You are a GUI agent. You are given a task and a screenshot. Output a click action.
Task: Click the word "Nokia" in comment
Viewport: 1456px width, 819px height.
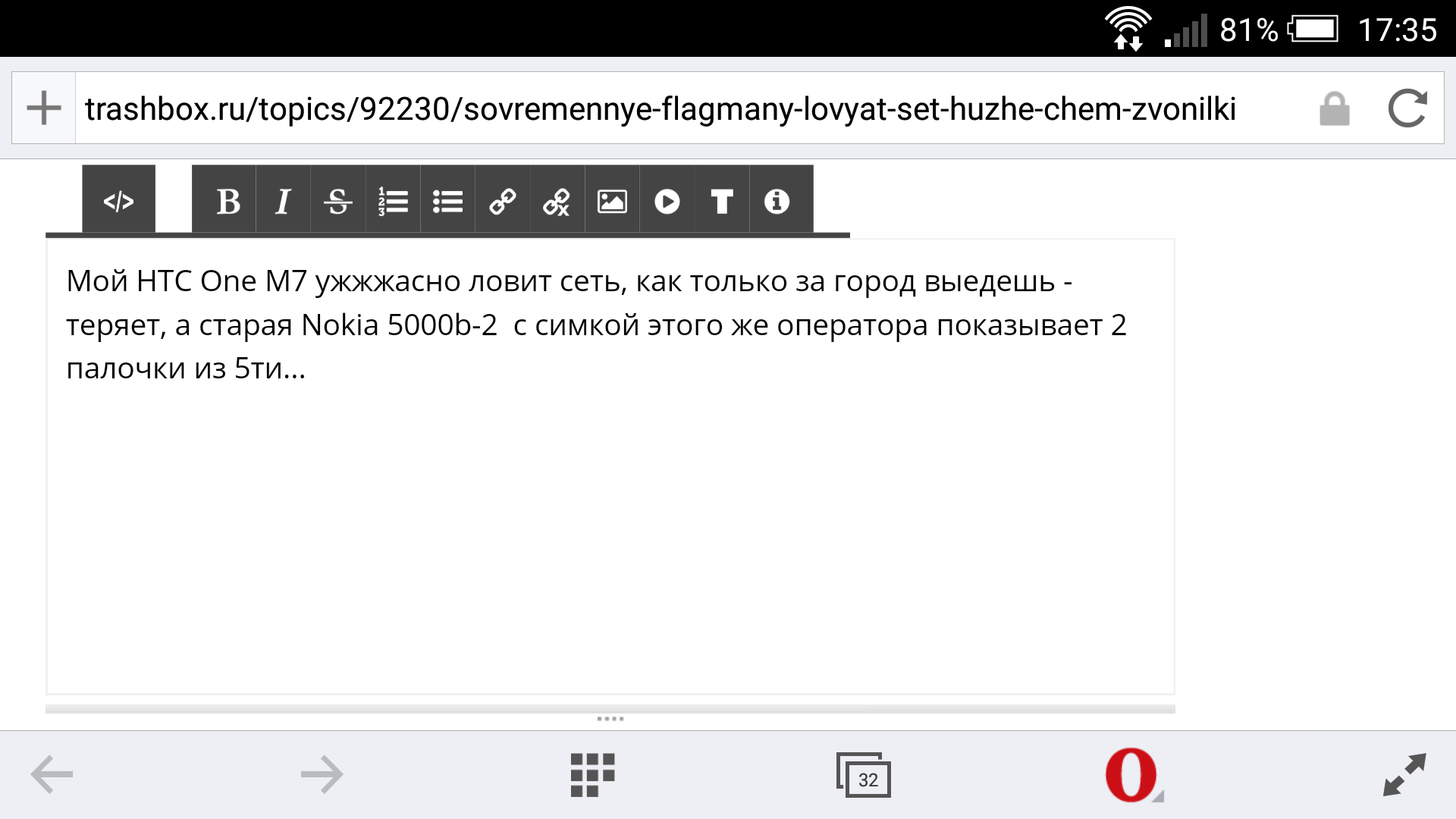(x=340, y=325)
